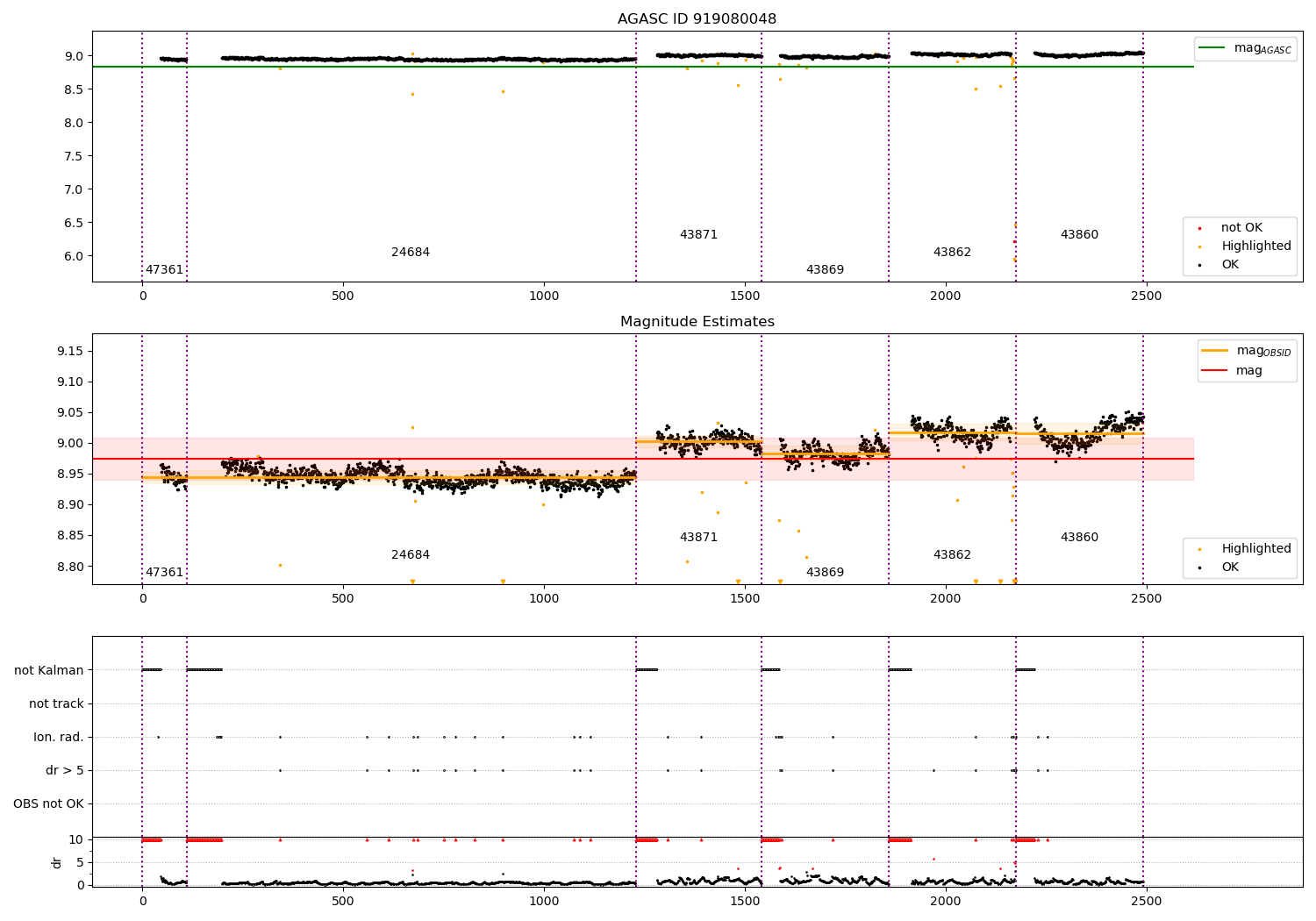Click the 'not track' row label
Image resolution: width=1316 pixels, height=921 pixels.
pos(56,704)
